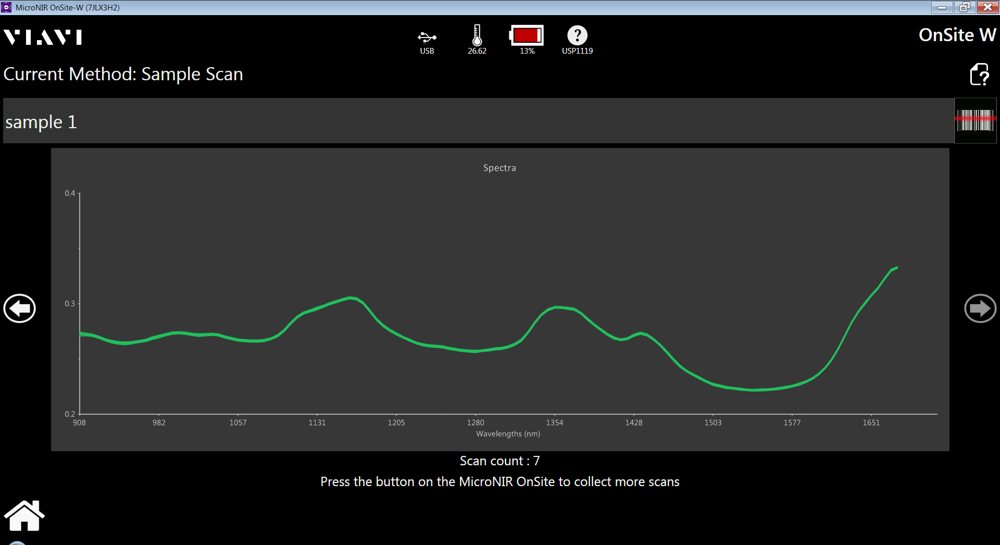Click the USB connection status icon
Screen dimensions: 1000x545
[x=427, y=37]
